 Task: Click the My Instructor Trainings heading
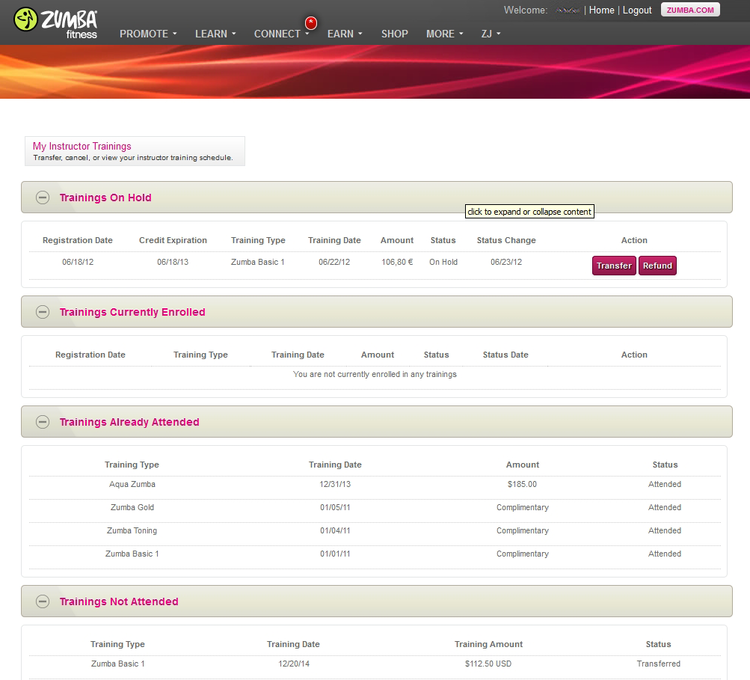click(82, 146)
